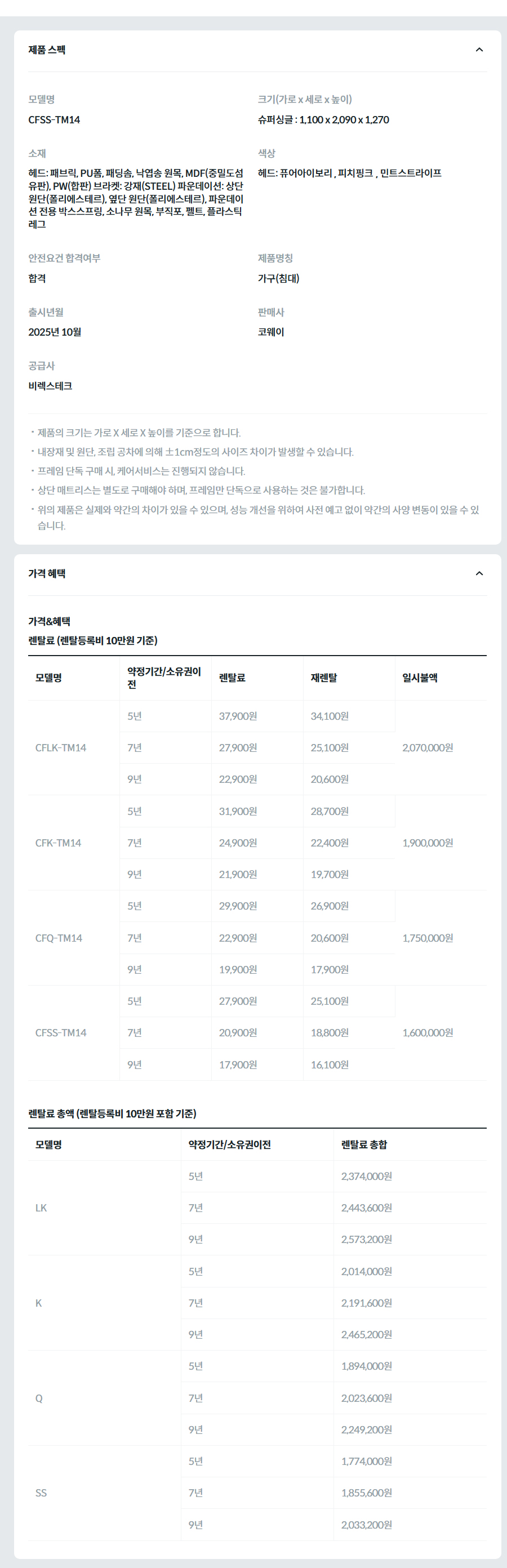Click the total '2,249,200원'
Viewport: 507px width, 1568px height.
coord(366,1429)
